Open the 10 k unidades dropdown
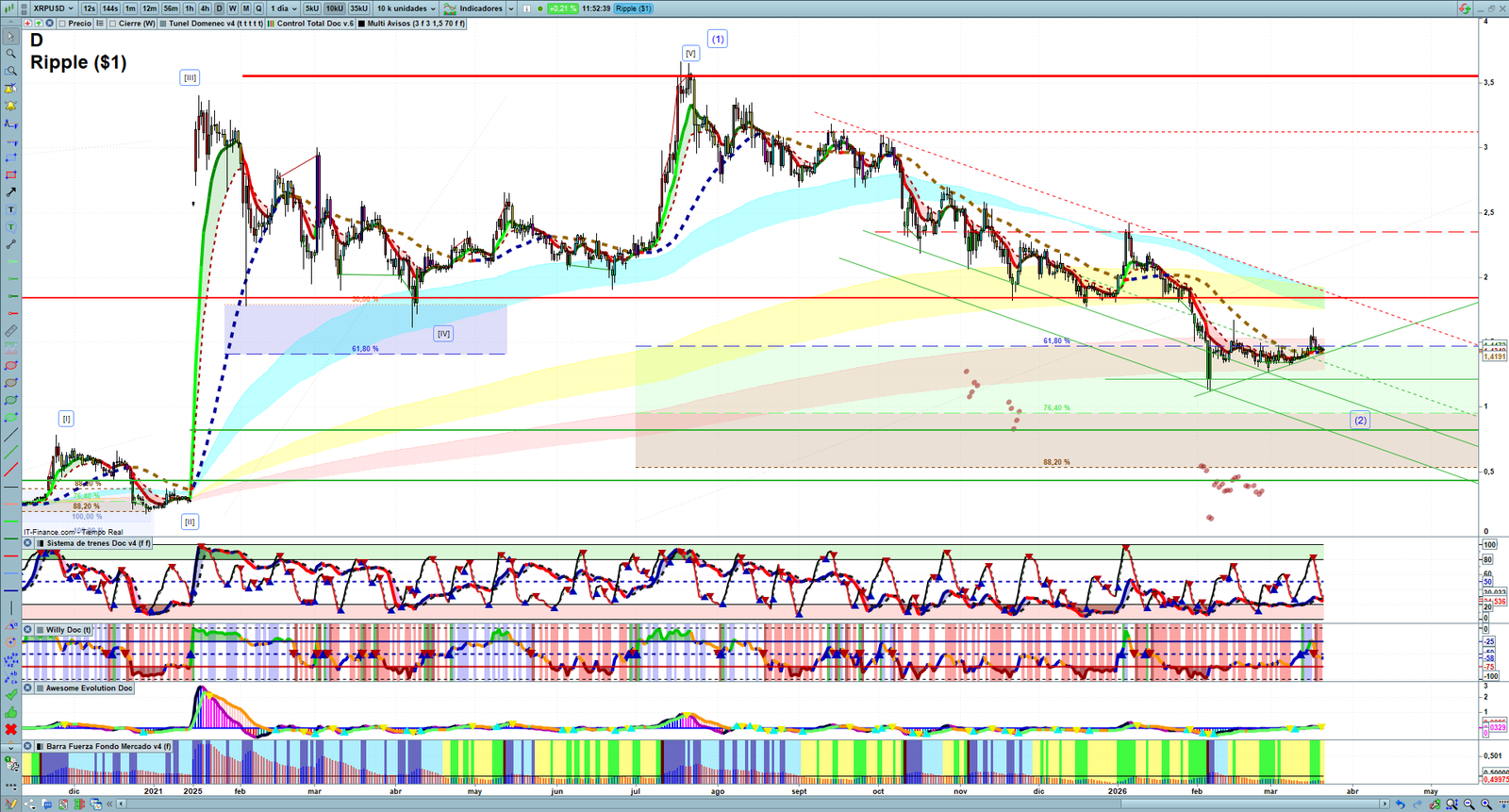Image resolution: width=1509 pixels, height=812 pixels. coord(406,8)
